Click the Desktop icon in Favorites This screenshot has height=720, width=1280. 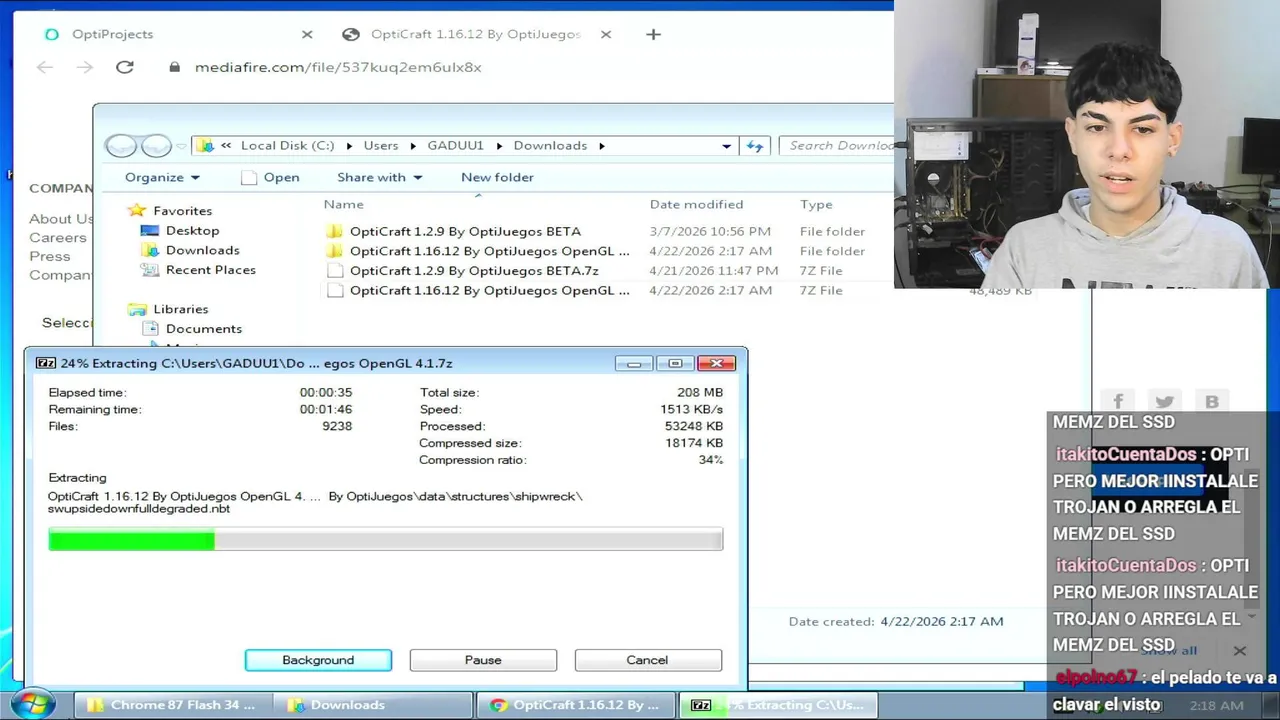tap(150, 230)
